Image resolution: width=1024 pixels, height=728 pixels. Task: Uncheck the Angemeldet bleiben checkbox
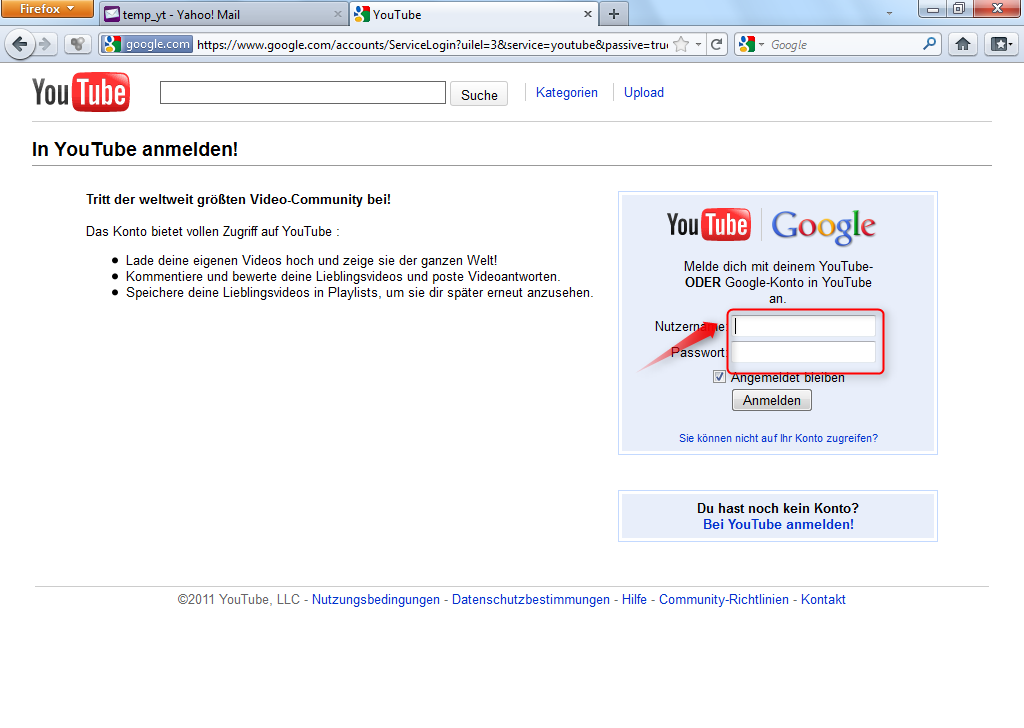(x=719, y=376)
